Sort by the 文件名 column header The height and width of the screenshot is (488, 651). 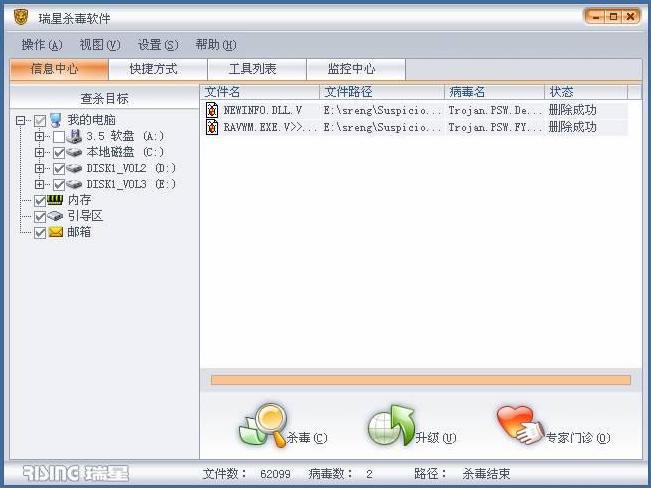(x=260, y=92)
